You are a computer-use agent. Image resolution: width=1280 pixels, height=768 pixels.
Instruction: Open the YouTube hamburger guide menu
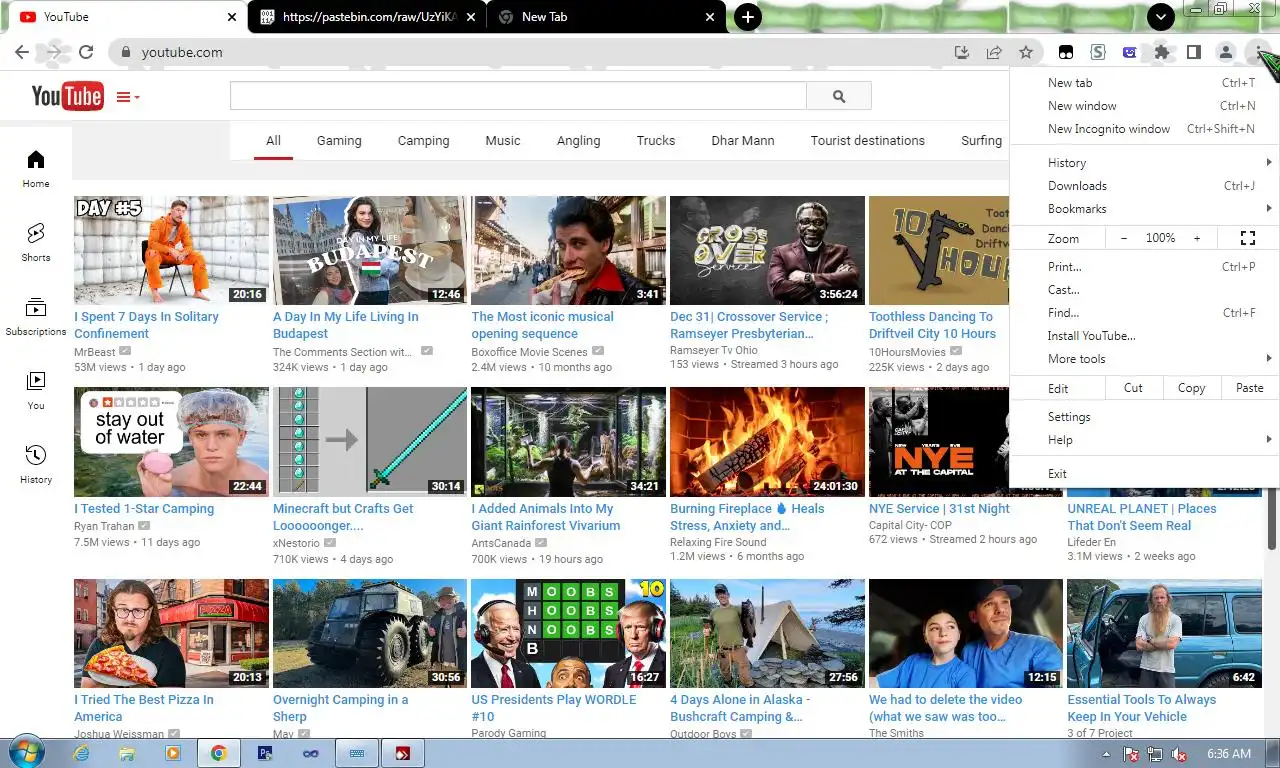128,97
